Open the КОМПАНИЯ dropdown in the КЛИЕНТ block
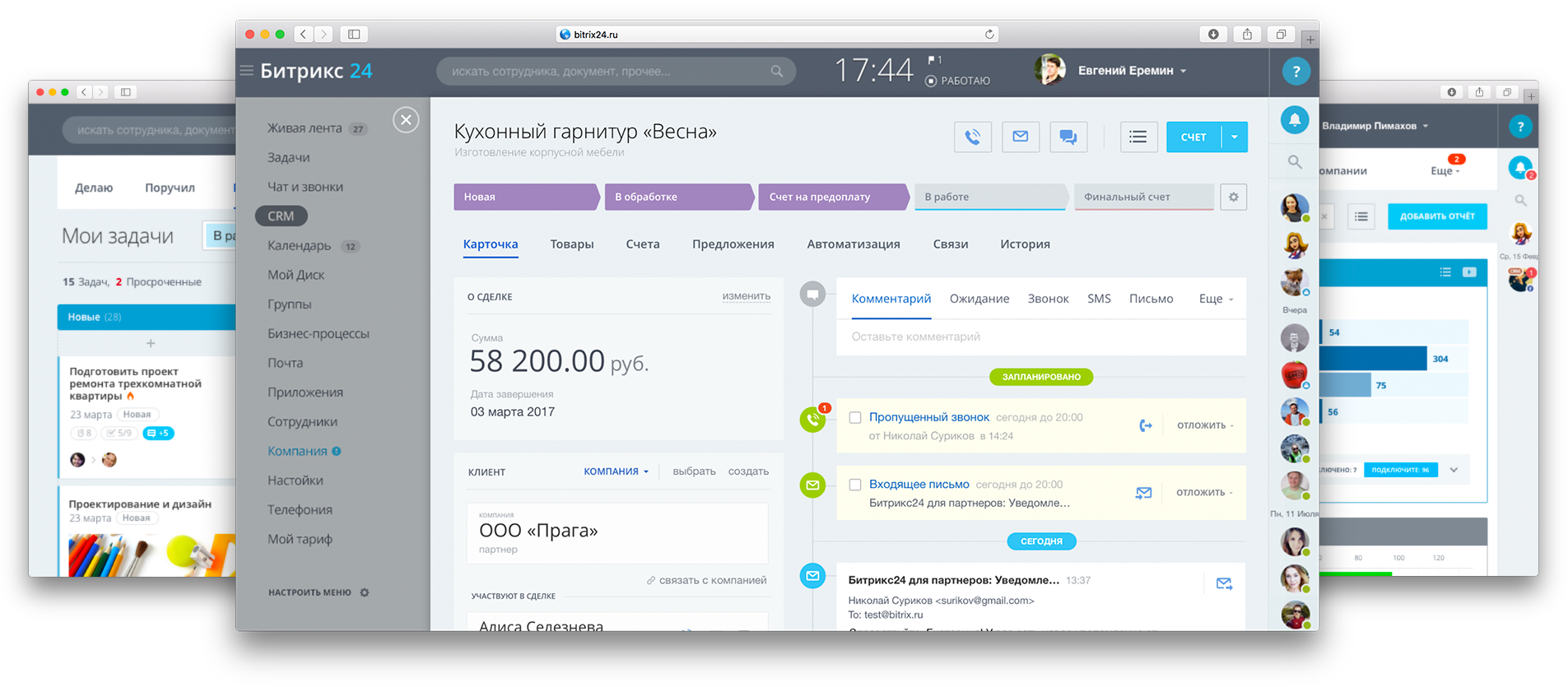1568x687 pixels. click(616, 471)
